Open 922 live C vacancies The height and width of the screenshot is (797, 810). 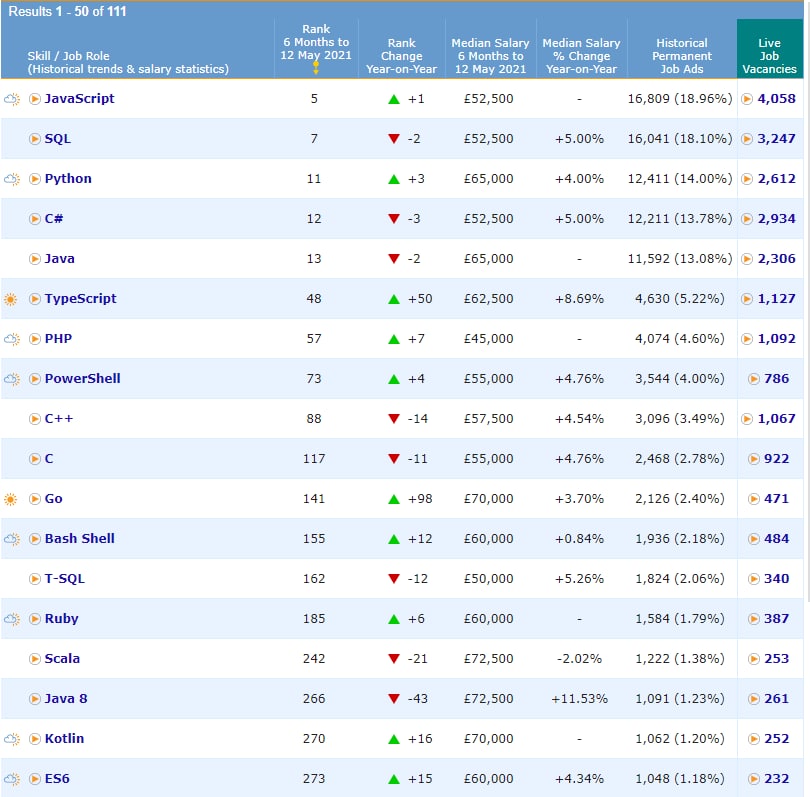coord(776,459)
